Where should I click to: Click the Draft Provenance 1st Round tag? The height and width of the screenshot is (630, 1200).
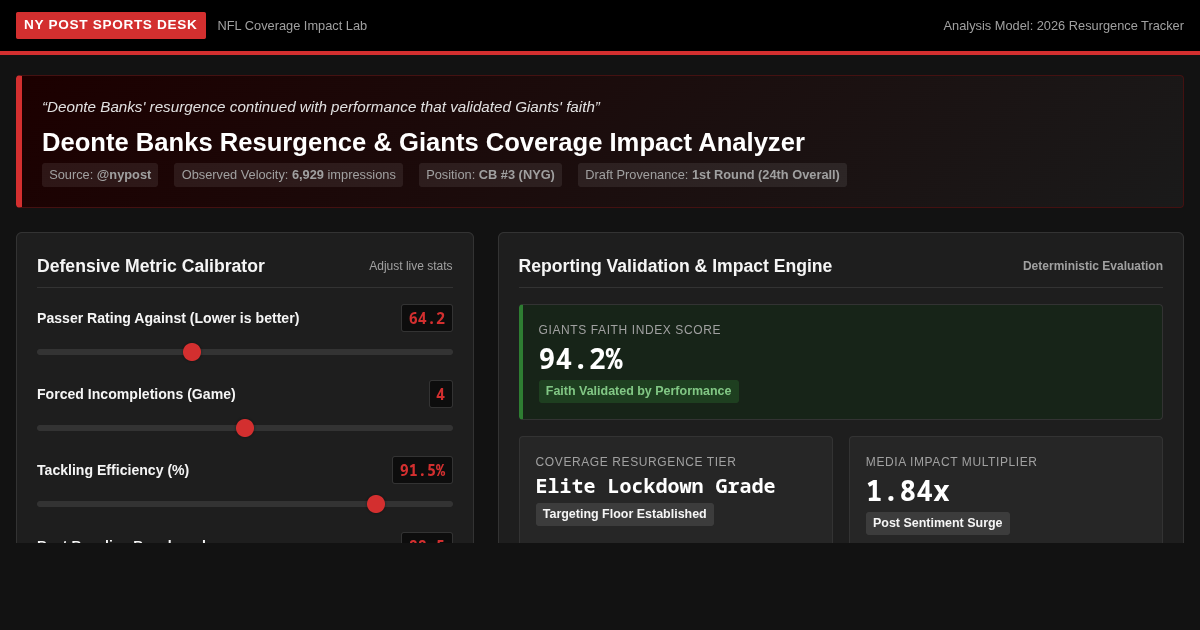tap(712, 175)
